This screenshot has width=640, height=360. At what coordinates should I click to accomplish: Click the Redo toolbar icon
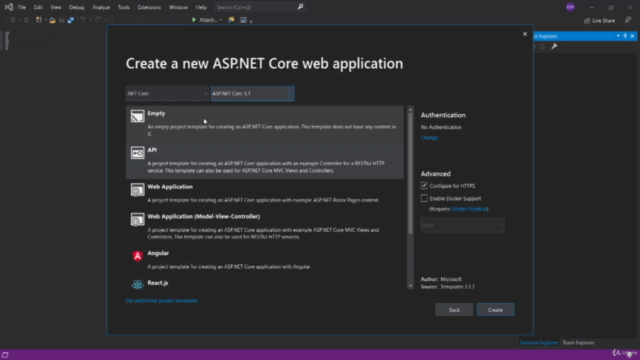[x=98, y=20]
